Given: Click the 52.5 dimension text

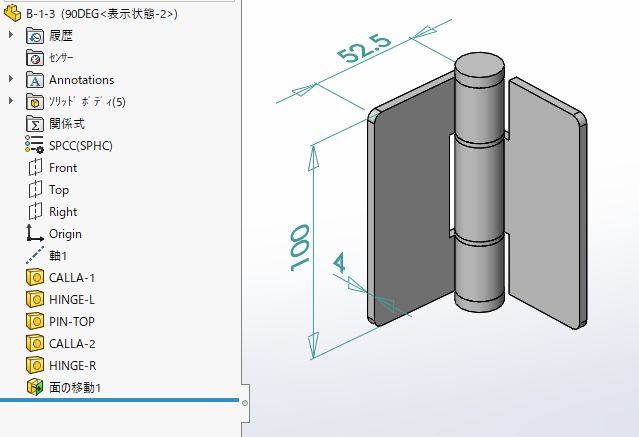Looking at the screenshot, I should [x=364, y=48].
